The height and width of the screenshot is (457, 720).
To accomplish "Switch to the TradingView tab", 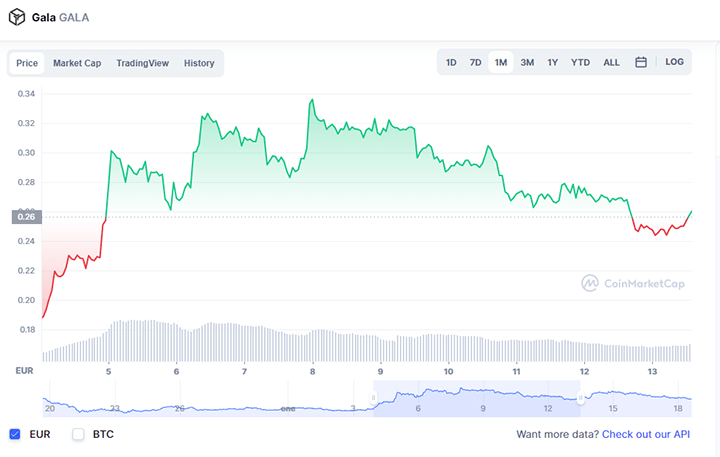I will pos(142,63).
